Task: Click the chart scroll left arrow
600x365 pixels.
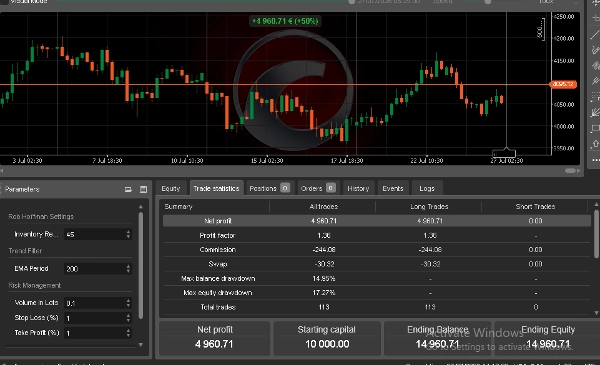Action: click(2, 171)
